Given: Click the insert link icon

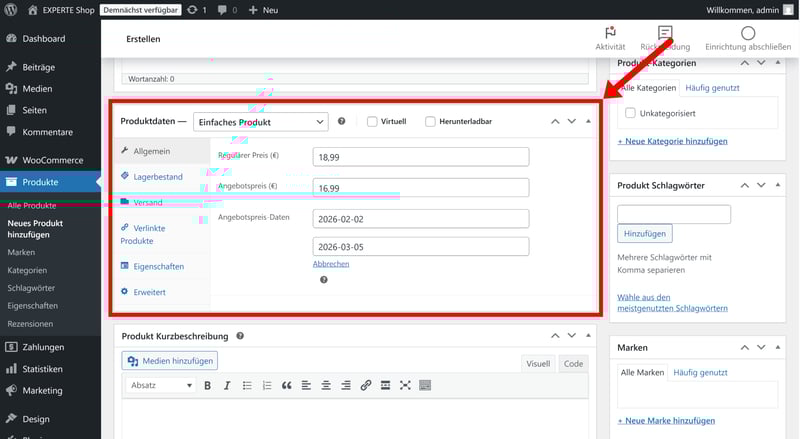Looking at the screenshot, I should pyautogui.click(x=365, y=385).
